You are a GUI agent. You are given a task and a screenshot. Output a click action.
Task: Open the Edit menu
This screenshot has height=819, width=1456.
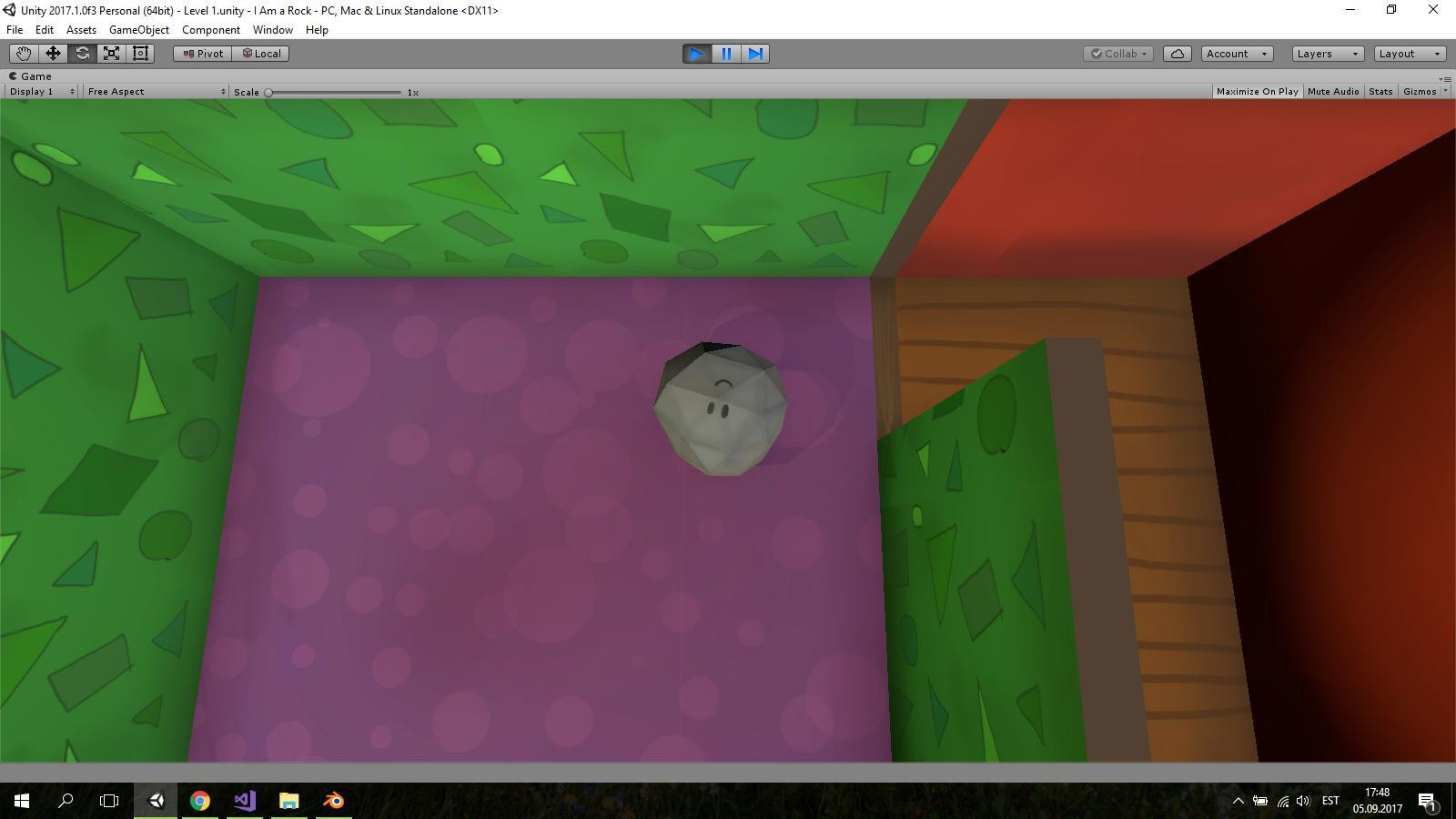coord(44,30)
